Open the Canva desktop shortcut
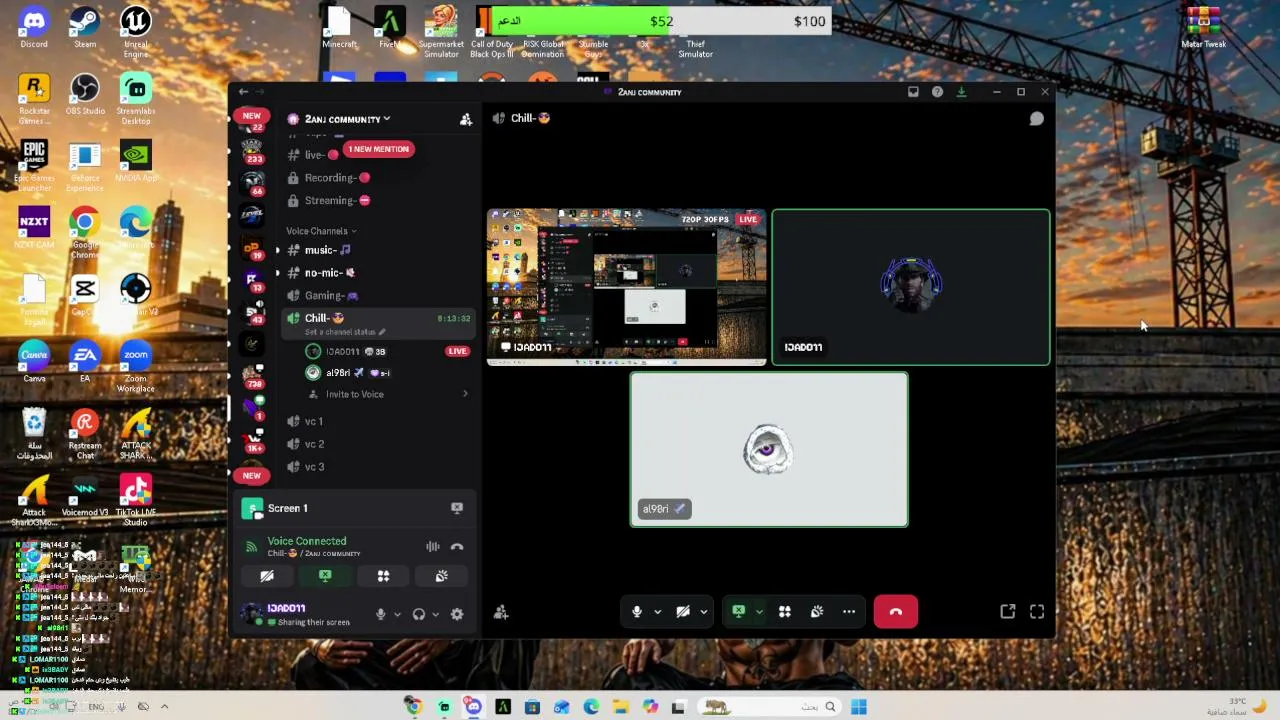1280x720 pixels. 34,362
